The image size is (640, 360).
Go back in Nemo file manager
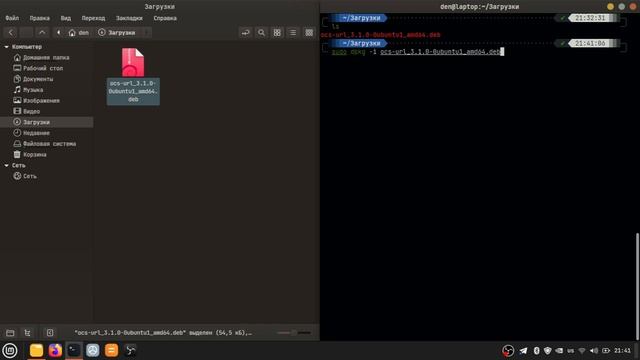(11, 33)
